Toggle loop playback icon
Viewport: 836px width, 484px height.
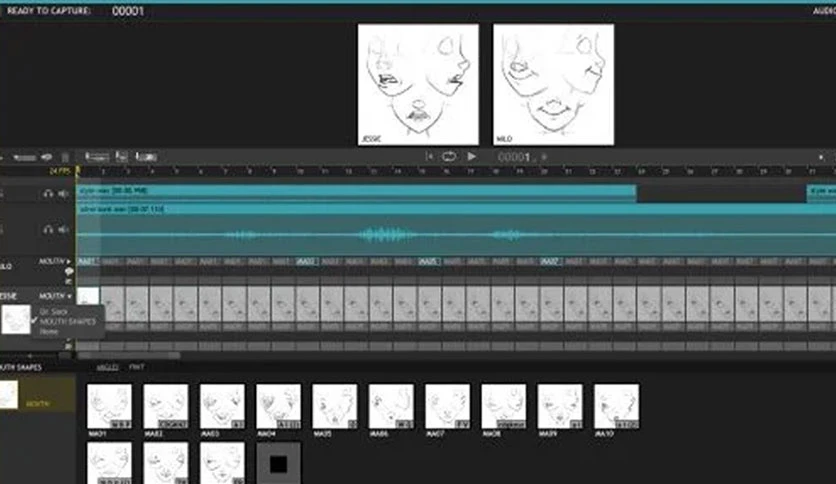point(449,157)
